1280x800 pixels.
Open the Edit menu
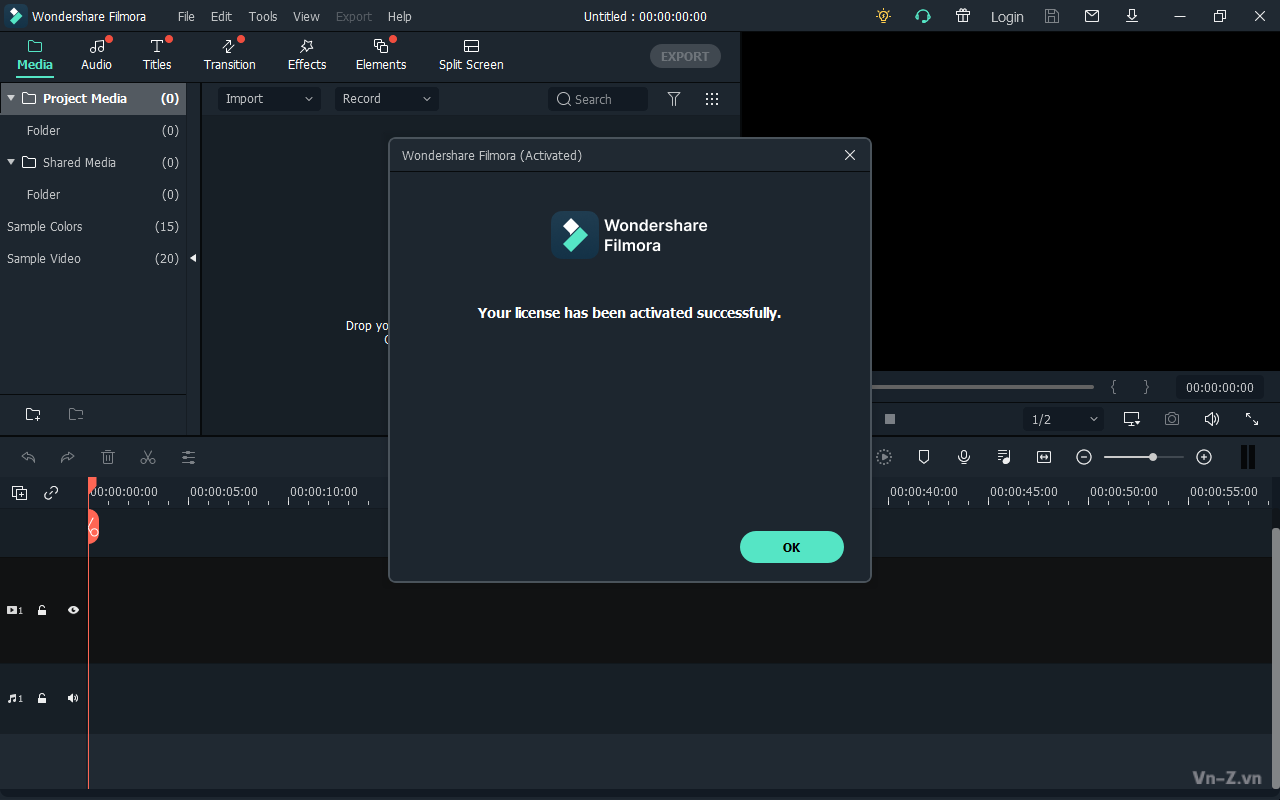coord(221,16)
